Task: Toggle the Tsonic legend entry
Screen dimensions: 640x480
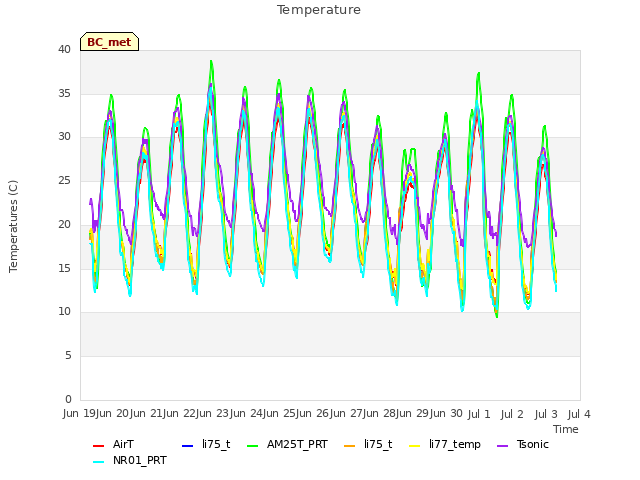Action: click(523, 444)
